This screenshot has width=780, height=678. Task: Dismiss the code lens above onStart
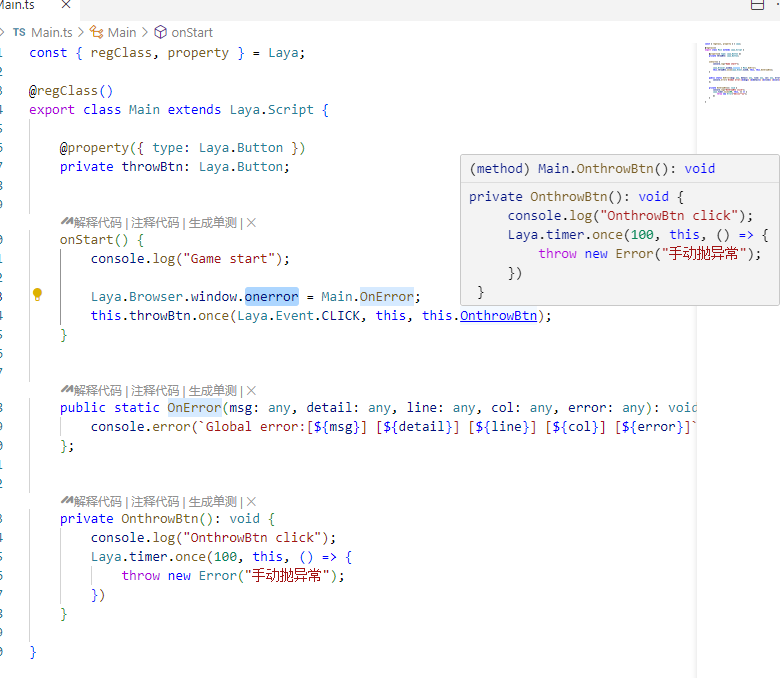click(x=251, y=223)
